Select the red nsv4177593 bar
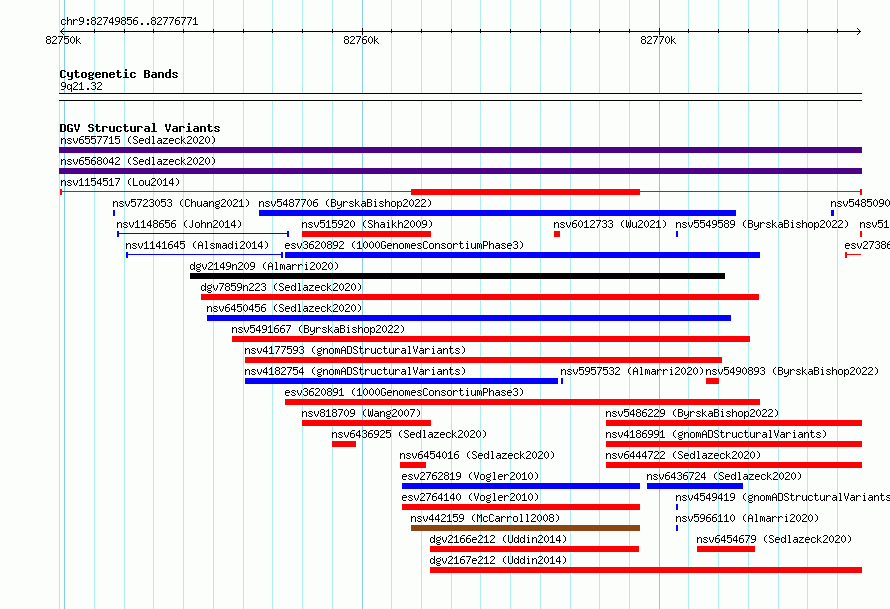Viewport: 890px width, 609px height. [x=484, y=360]
